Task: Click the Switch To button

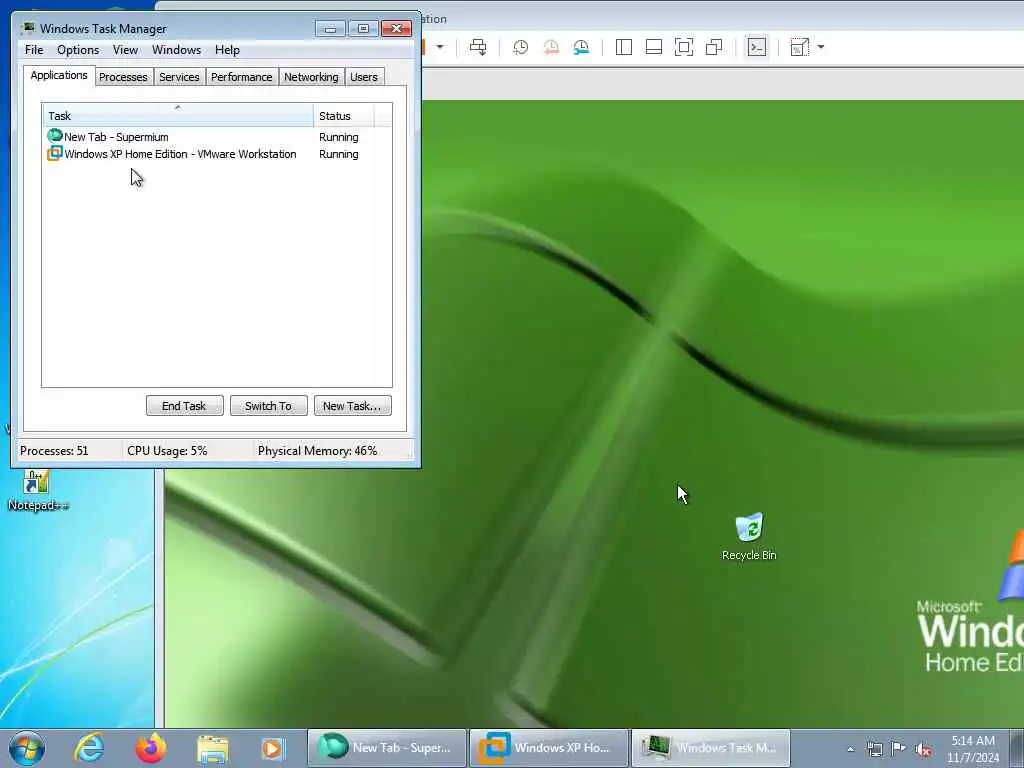Action: (x=268, y=406)
